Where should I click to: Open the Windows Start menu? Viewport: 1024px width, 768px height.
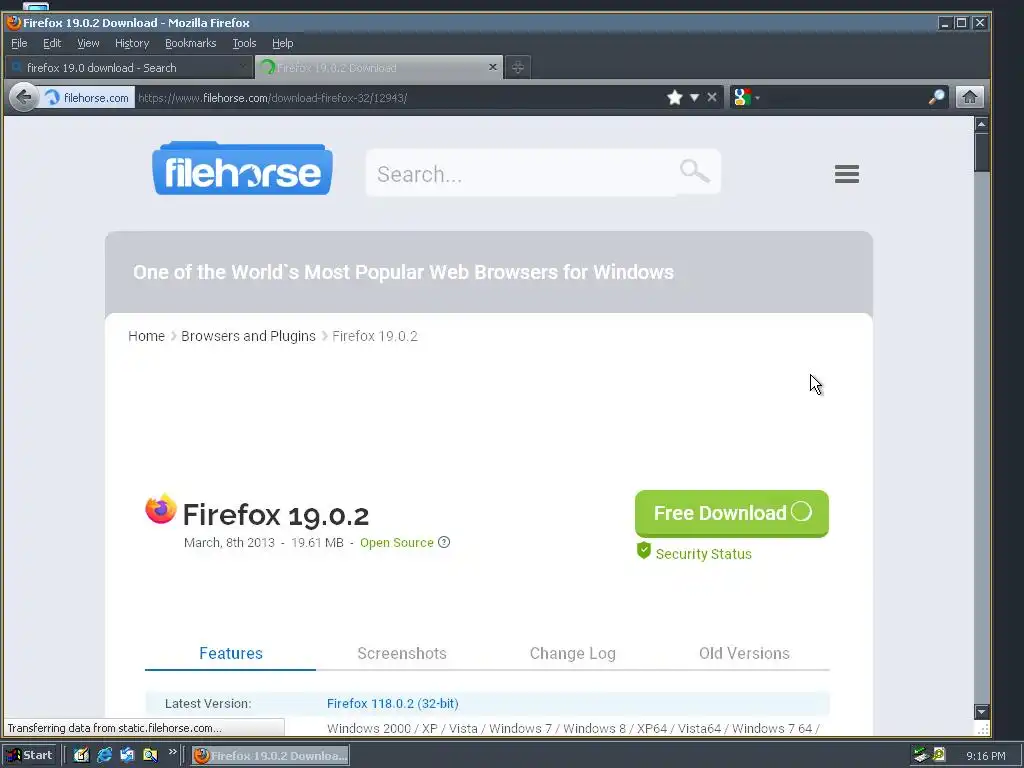(x=29, y=756)
